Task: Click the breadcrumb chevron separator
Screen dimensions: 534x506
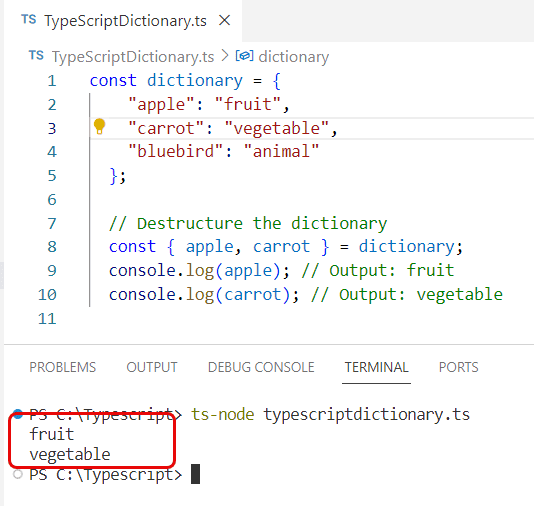Action: click(x=225, y=56)
